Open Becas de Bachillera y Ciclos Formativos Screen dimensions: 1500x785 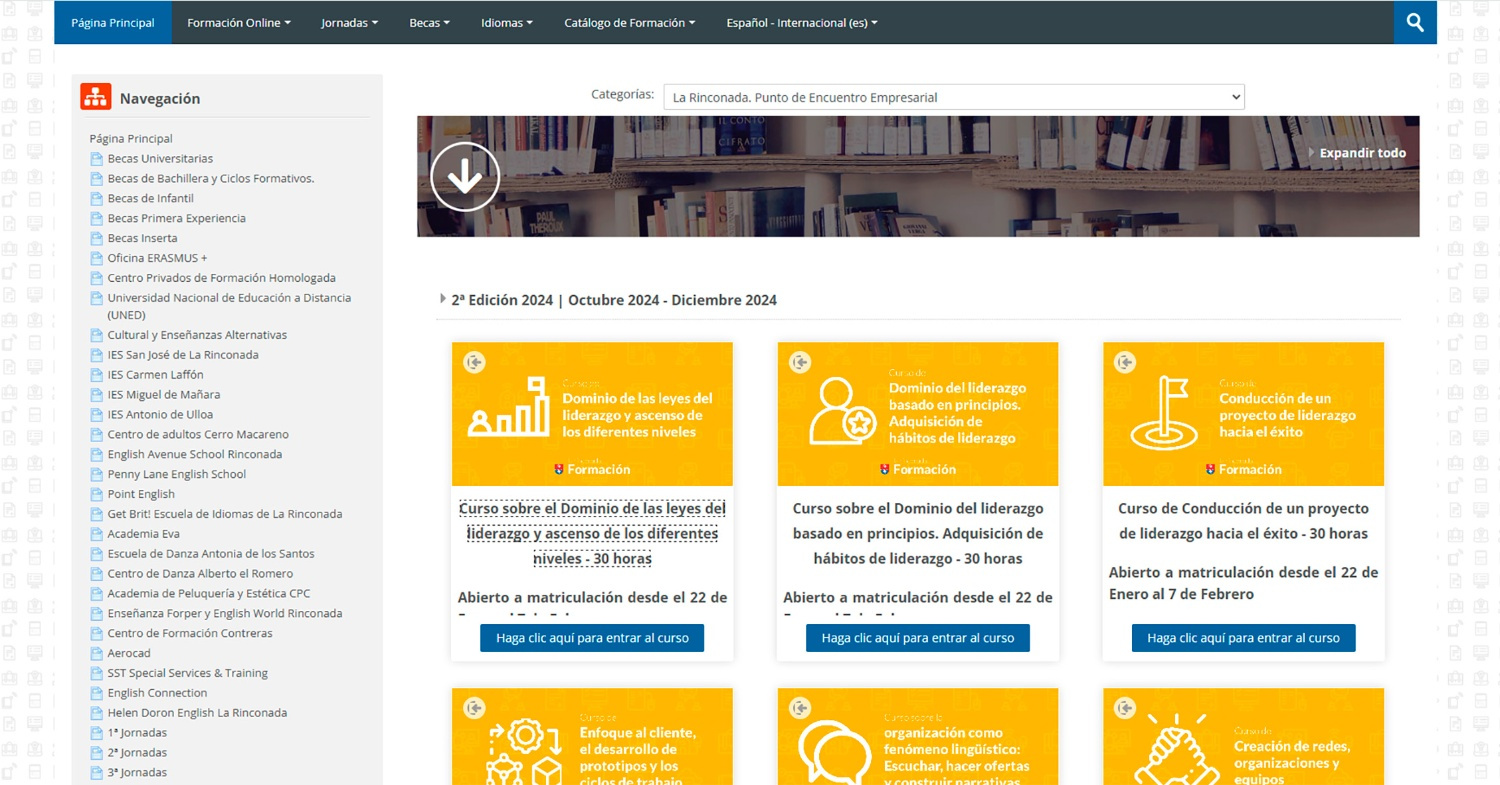211,179
